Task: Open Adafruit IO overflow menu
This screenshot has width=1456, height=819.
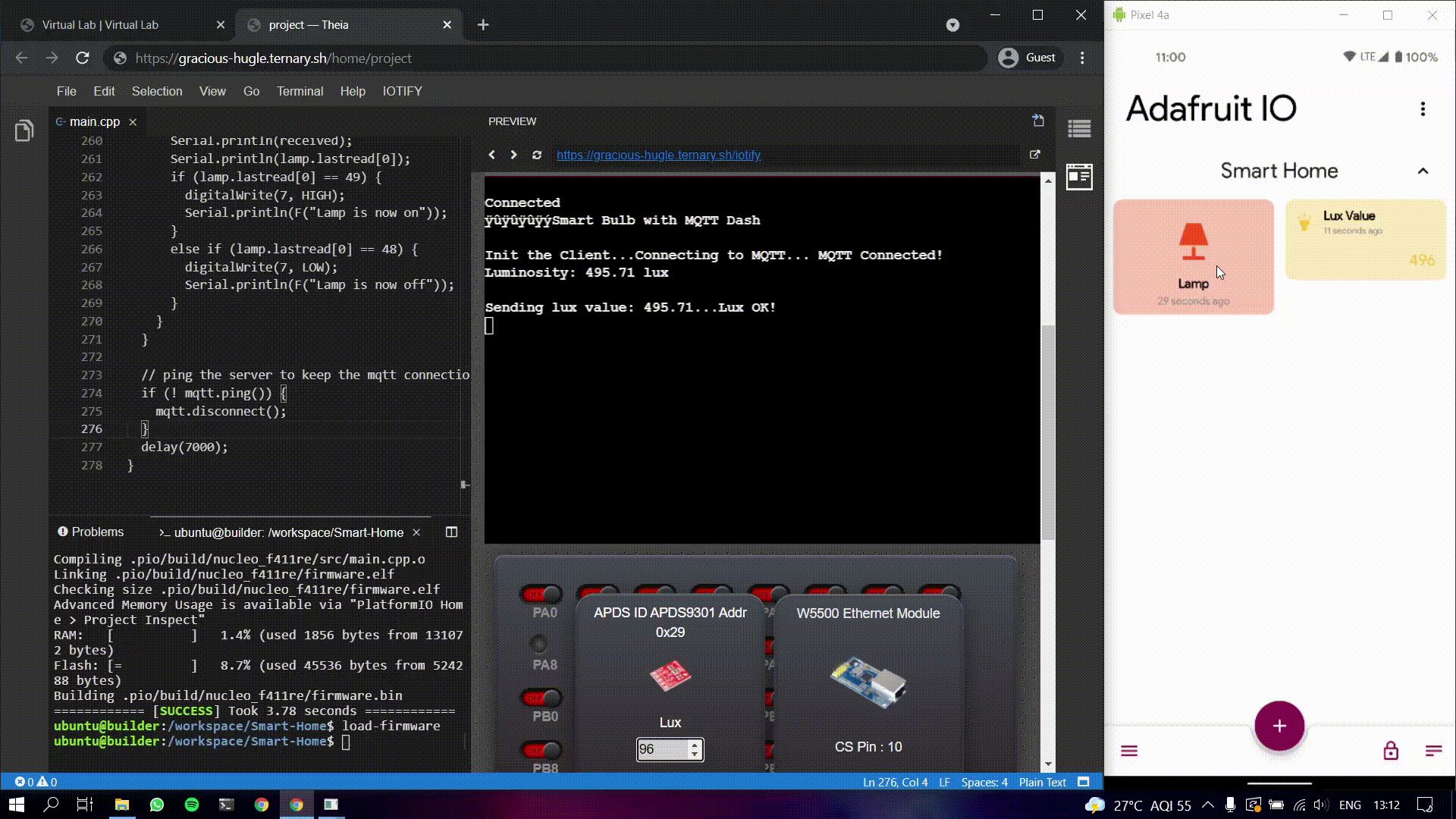Action: 1423,109
